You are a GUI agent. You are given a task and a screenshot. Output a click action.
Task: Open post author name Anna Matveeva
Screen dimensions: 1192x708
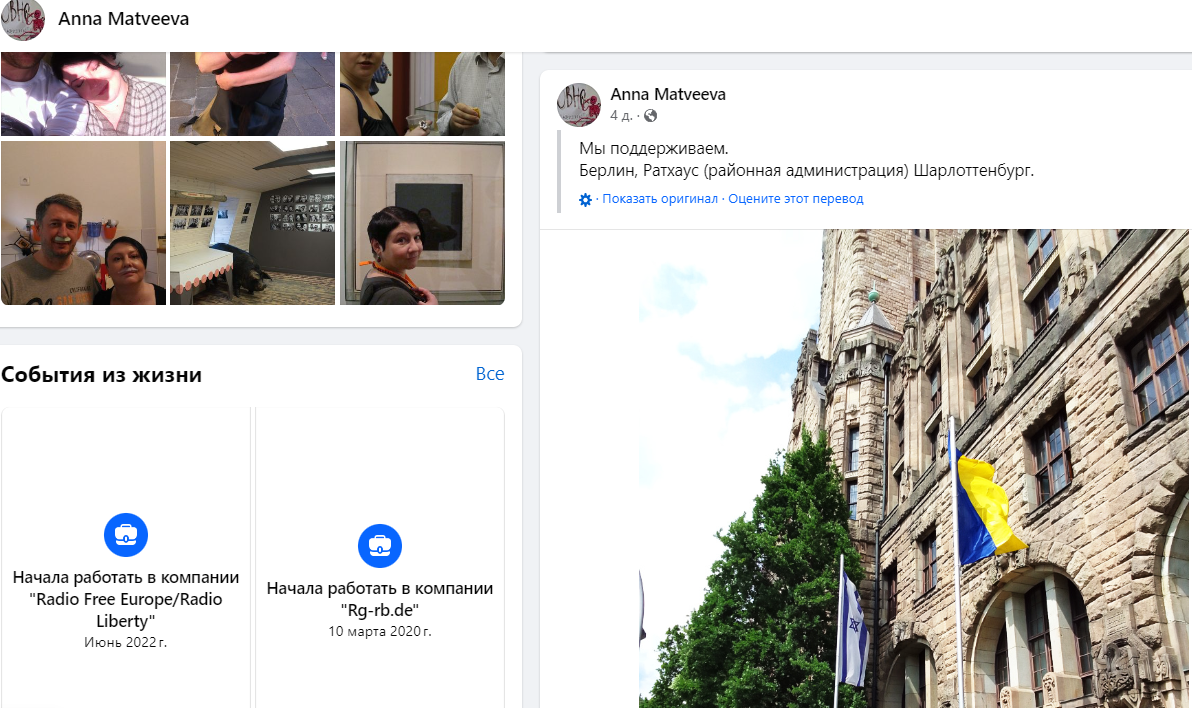(668, 94)
